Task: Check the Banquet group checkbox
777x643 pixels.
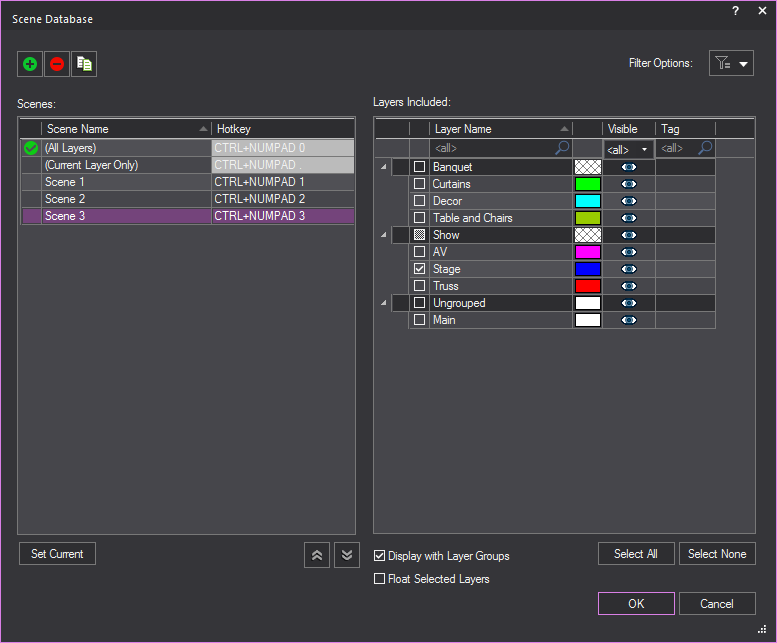Action: (419, 166)
